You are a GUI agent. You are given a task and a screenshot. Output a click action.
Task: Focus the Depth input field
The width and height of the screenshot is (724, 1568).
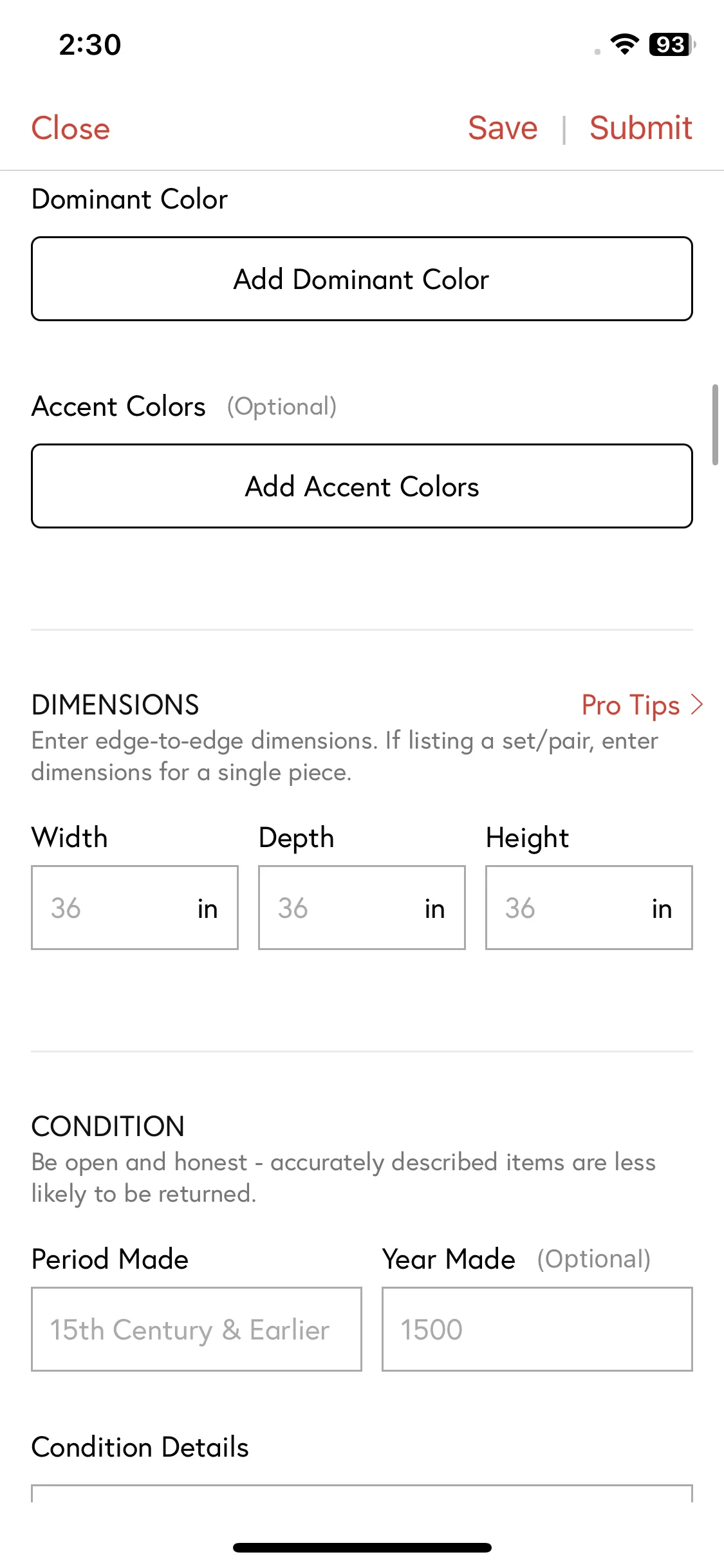coord(362,908)
